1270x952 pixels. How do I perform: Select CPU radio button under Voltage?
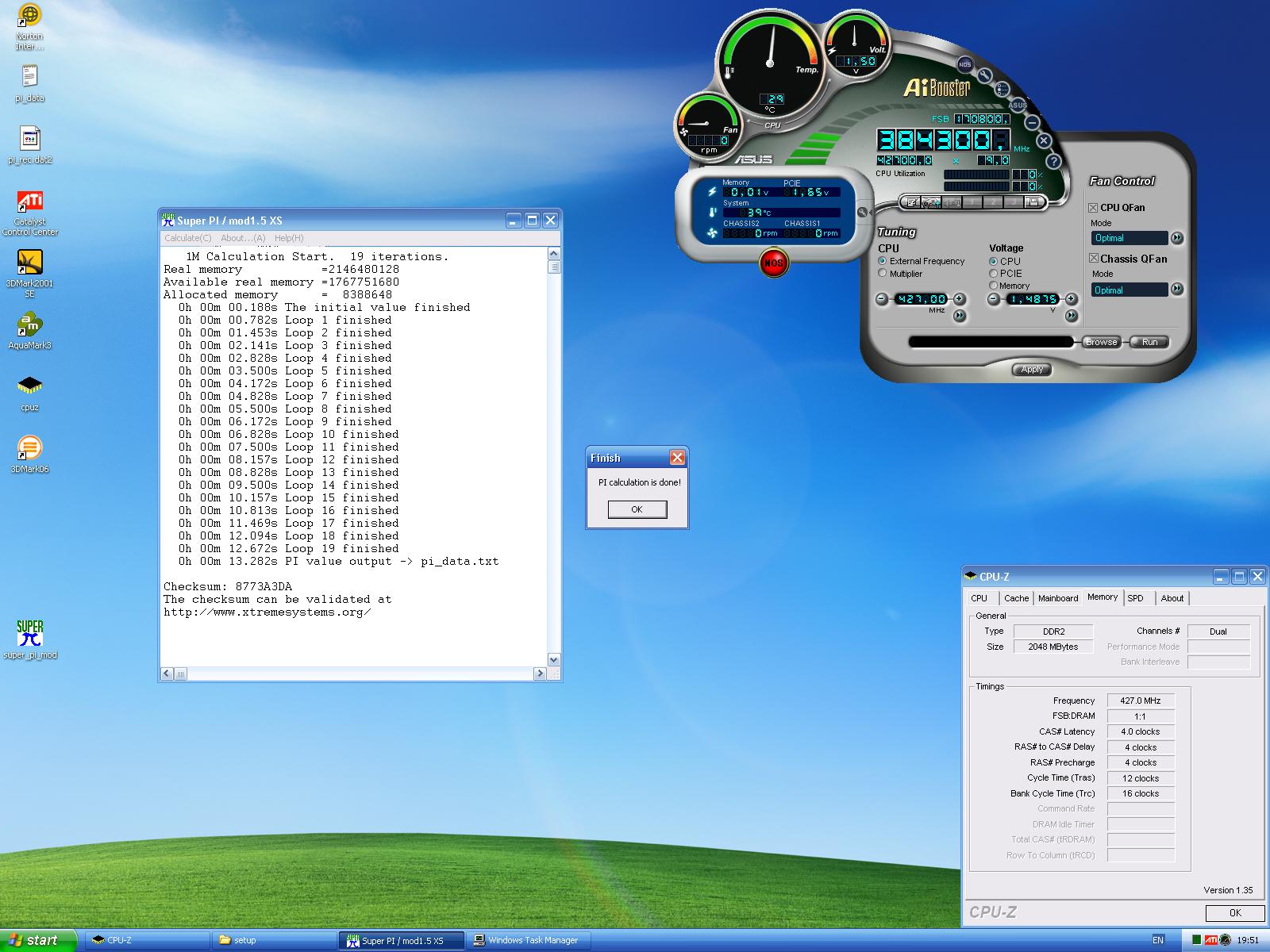(993, 261)
